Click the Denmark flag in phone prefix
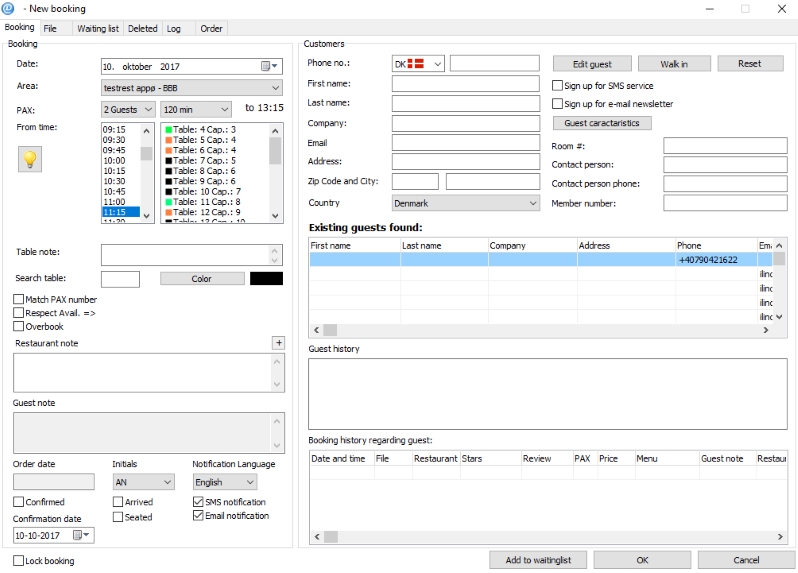The height and width of the screenshot is (573, 798). click(x=416, y=64)
